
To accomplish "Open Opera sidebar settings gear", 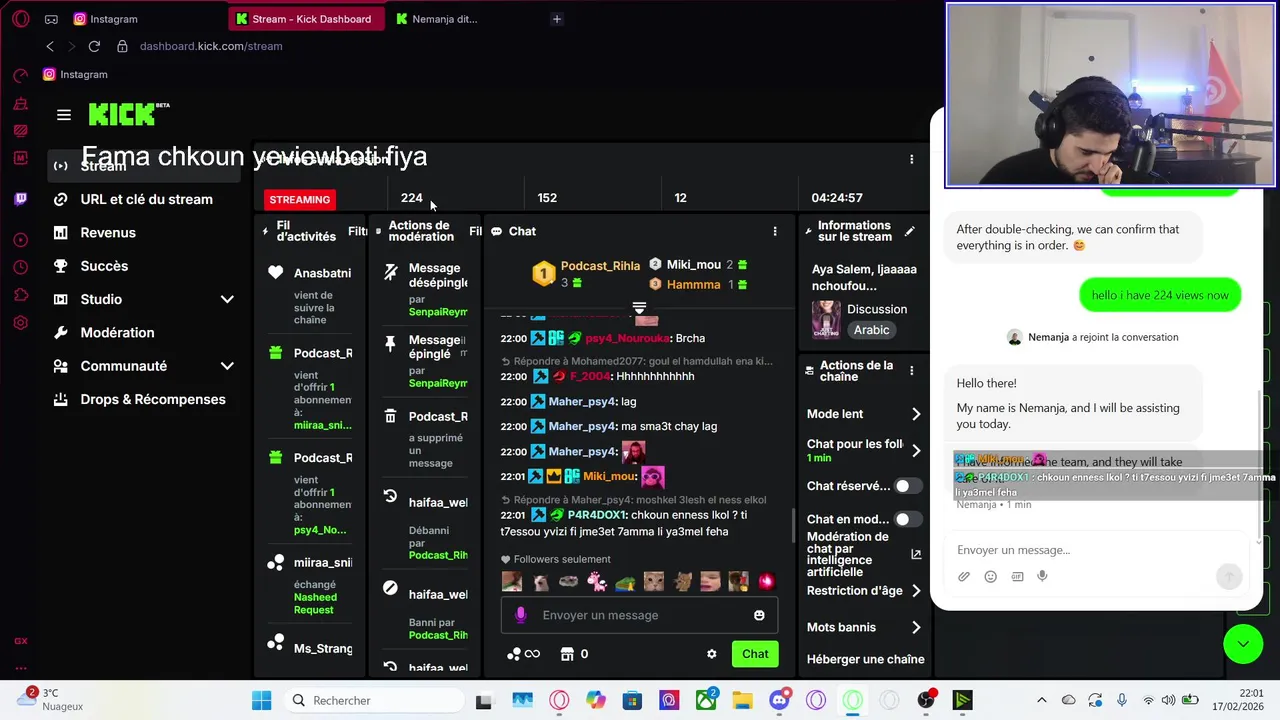I will click(x=20, y=323).
